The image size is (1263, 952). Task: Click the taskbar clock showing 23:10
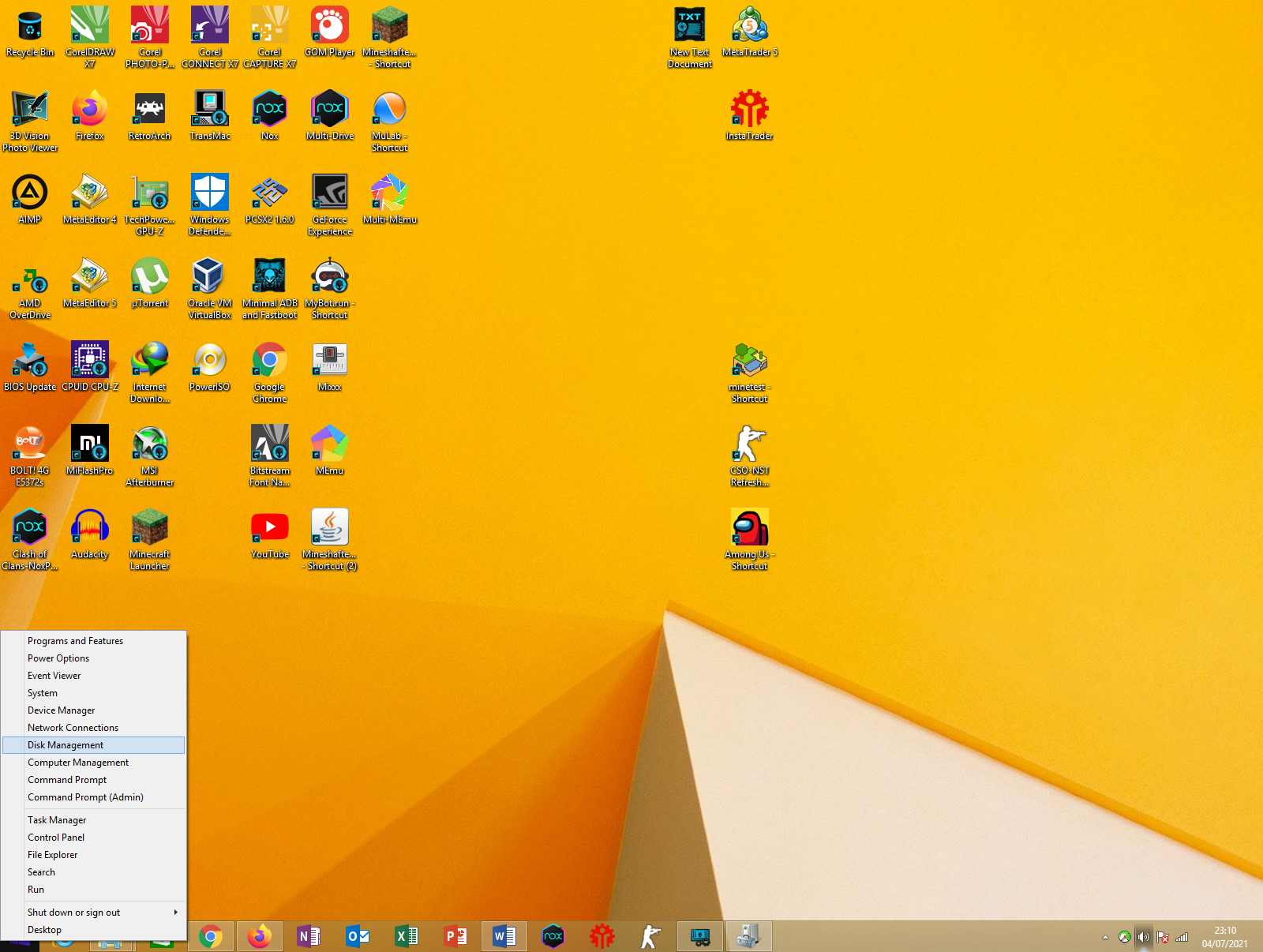point(1225,937)
